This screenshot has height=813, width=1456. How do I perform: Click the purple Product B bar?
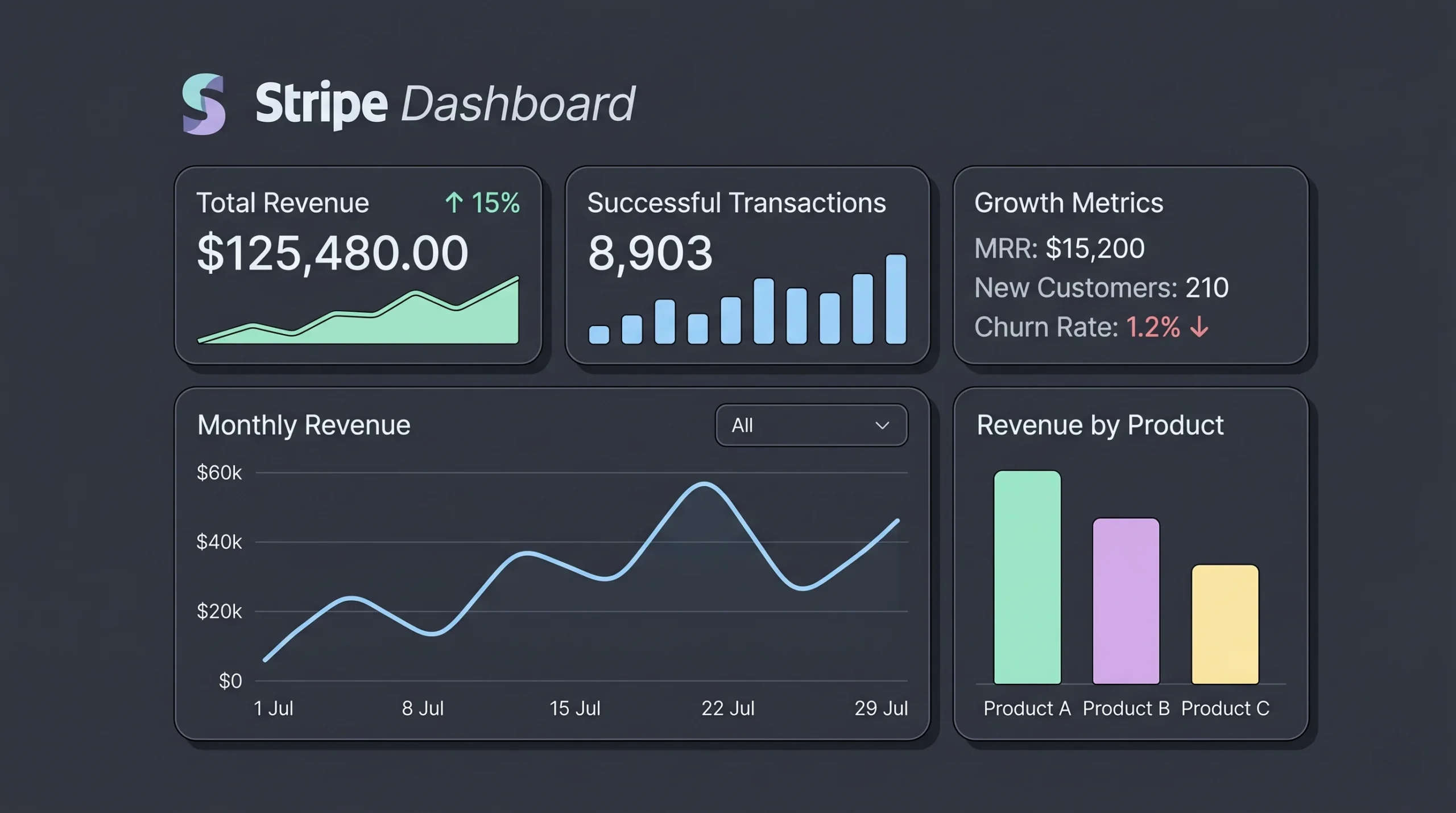click(1126, 600)
